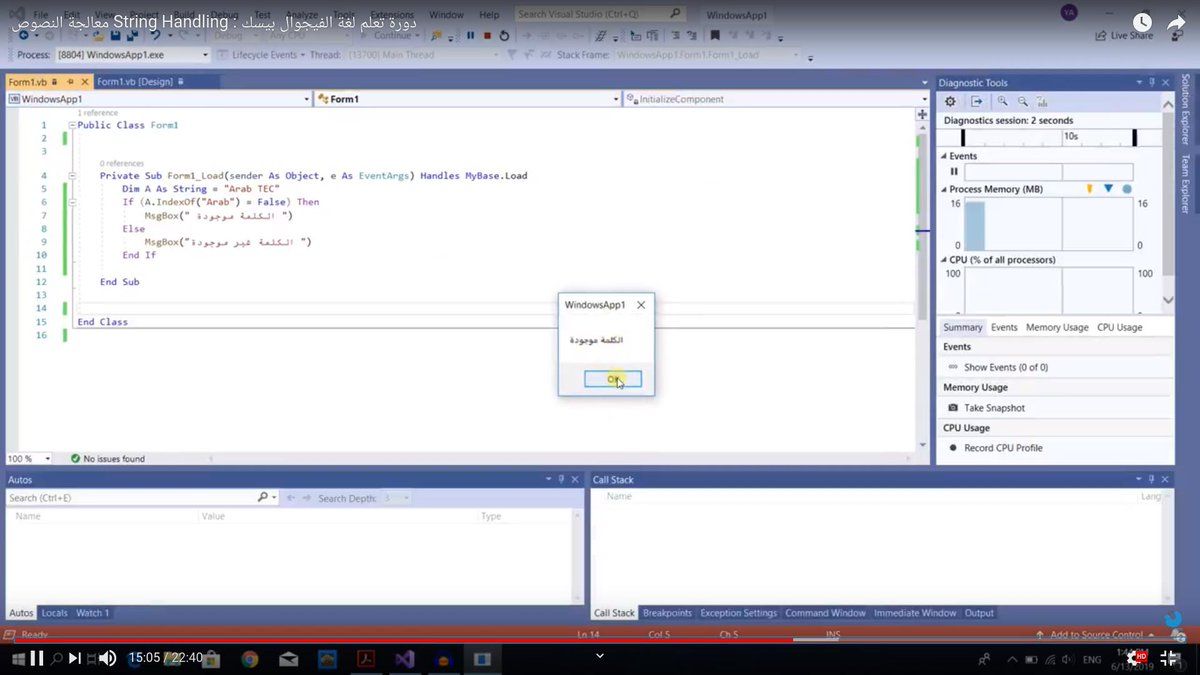This screenshot has width=1200, height=675.
Task: Open the Immediate Window tab
Action: pyautogui.click(x=915, y=613)
